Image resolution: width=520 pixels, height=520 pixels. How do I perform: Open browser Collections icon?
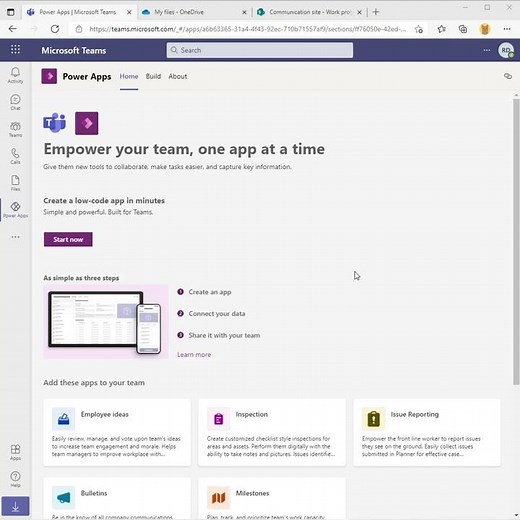[463, 29]
